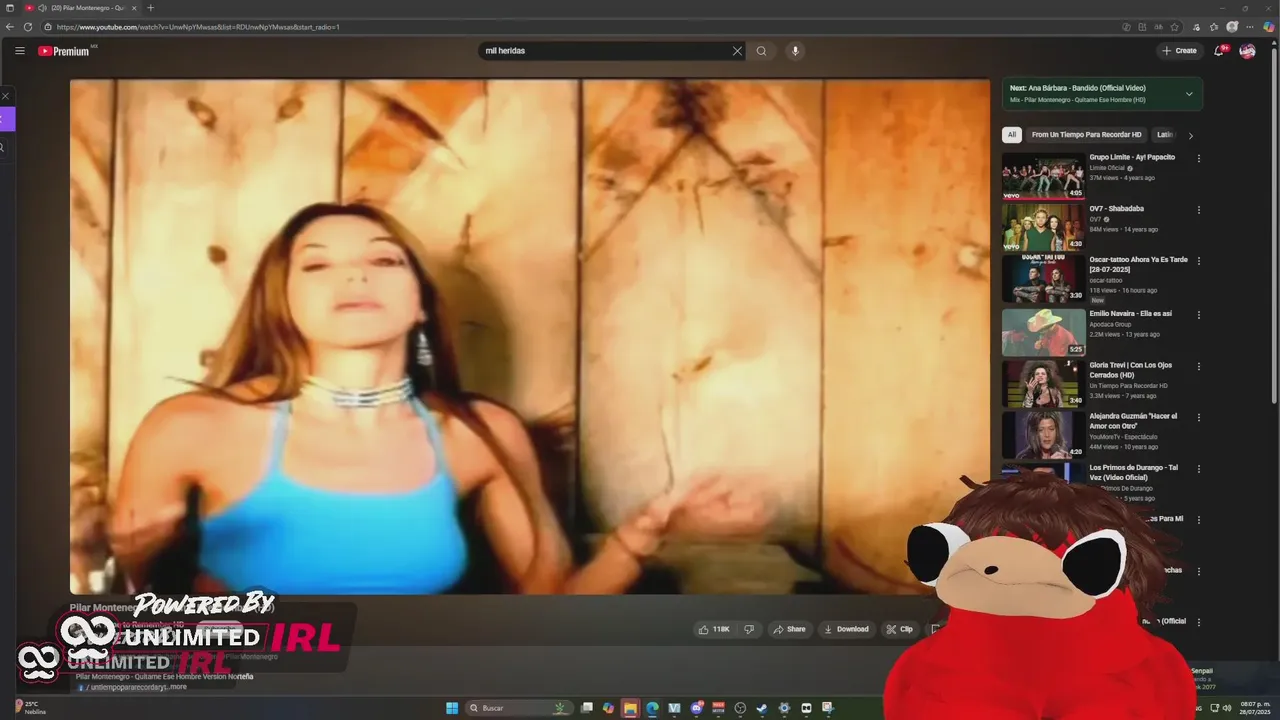This screenshot has height=720, width=1280.
Task: Select the All filter chip
Action: tap(1012, 135)
